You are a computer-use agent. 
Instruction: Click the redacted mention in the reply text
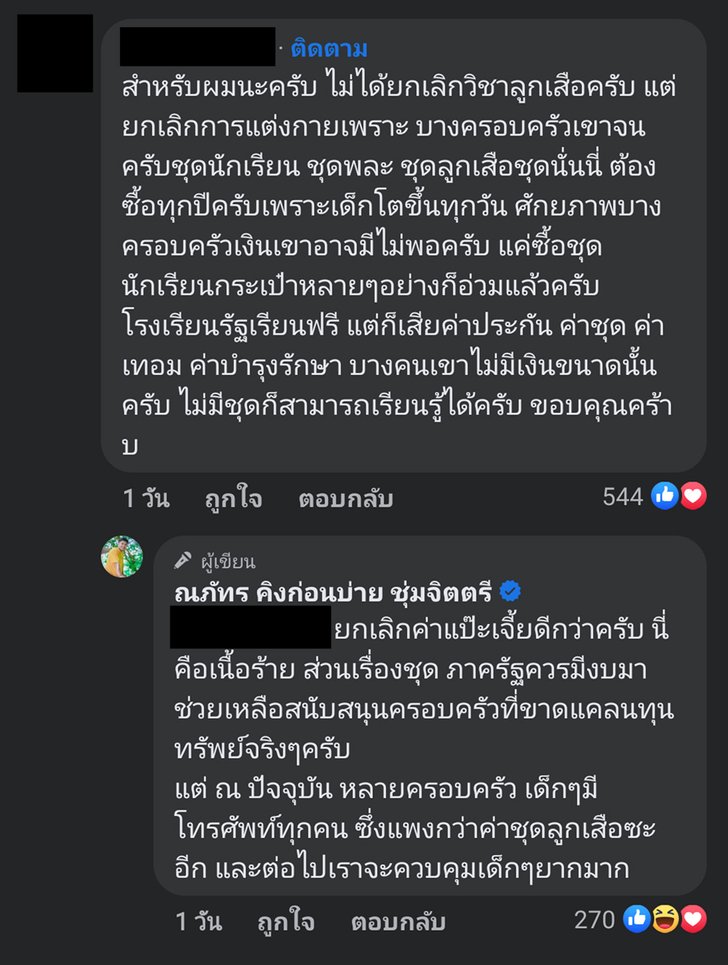pyautogui.click(x=250, y=629)
